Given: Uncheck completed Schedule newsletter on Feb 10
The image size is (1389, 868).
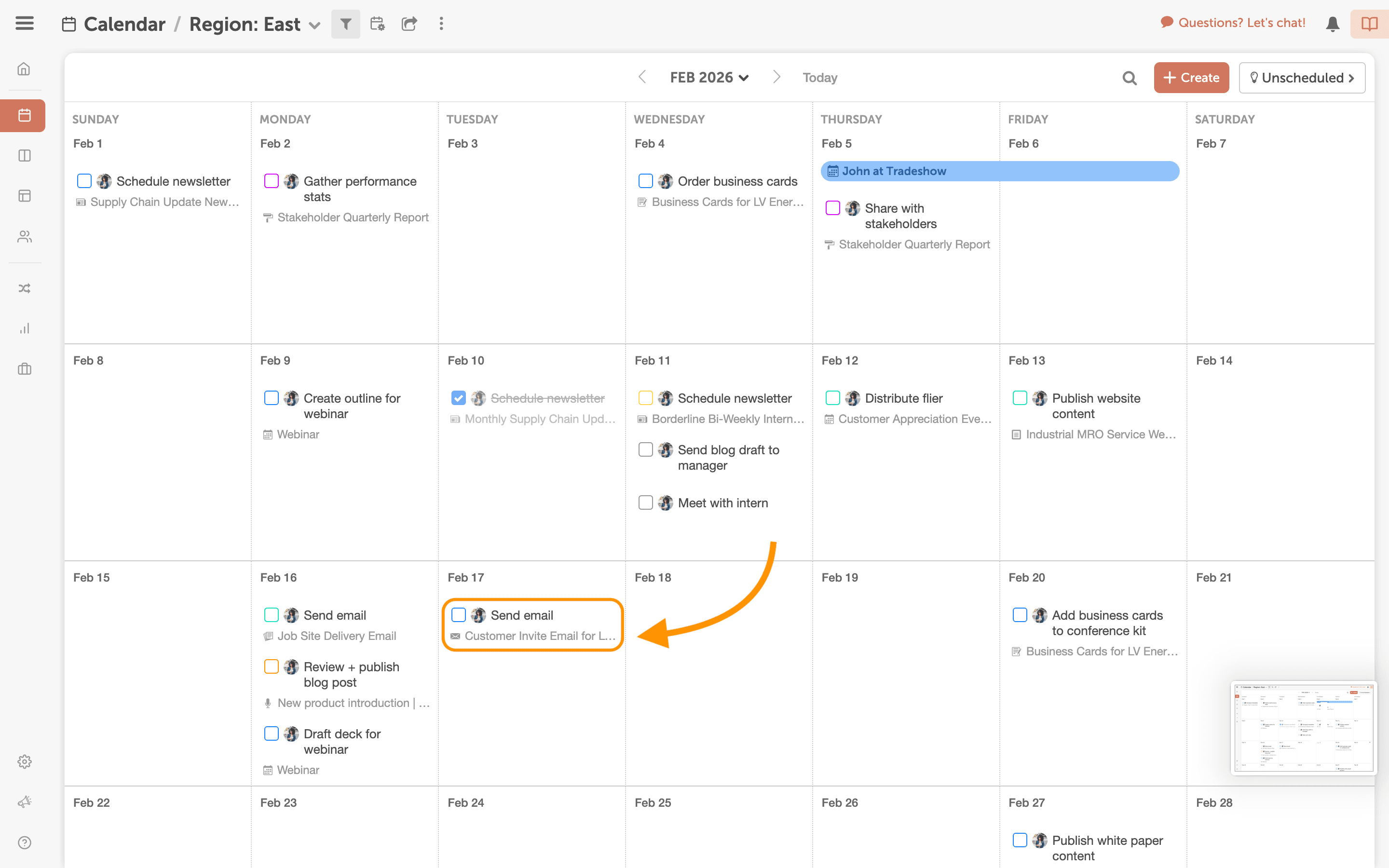Looking at the screenshot, I should 459,398.
